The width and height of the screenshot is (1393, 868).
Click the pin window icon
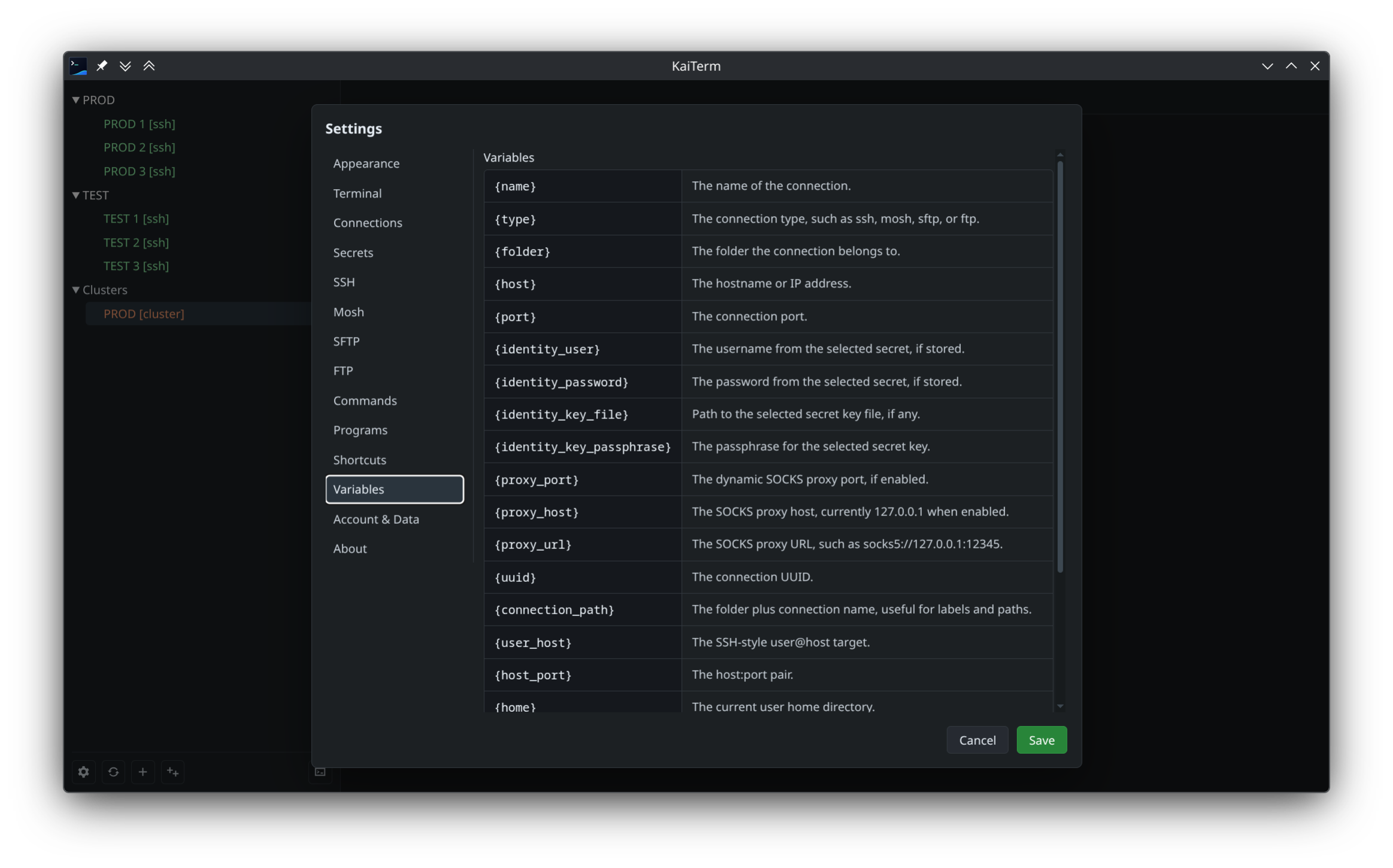tap(102, 66)
